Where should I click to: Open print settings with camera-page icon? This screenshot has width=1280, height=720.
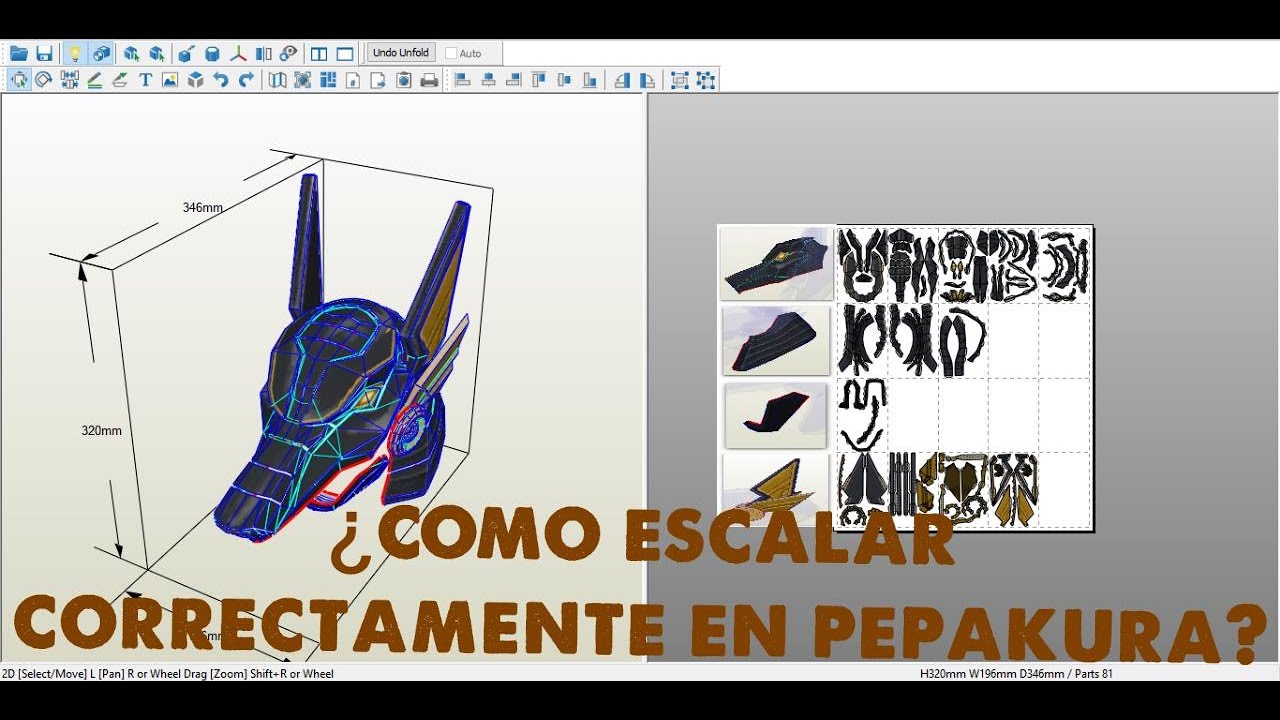(404, 80)
